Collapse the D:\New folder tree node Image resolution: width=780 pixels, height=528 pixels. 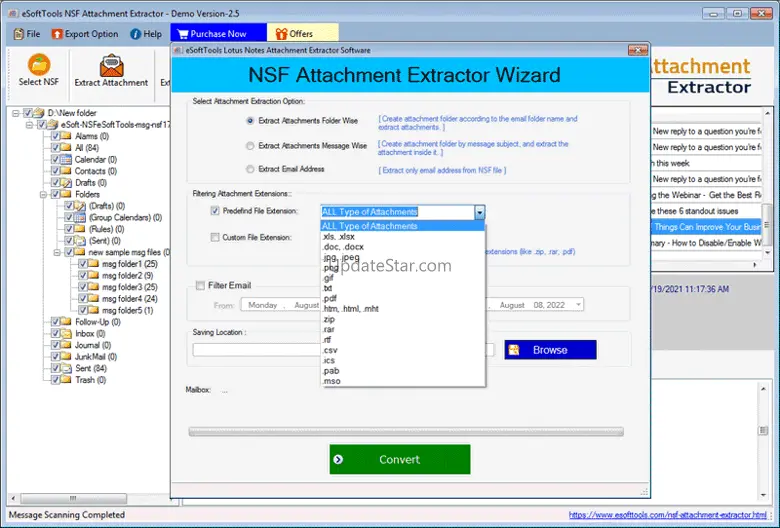click(x=16, y=113)
